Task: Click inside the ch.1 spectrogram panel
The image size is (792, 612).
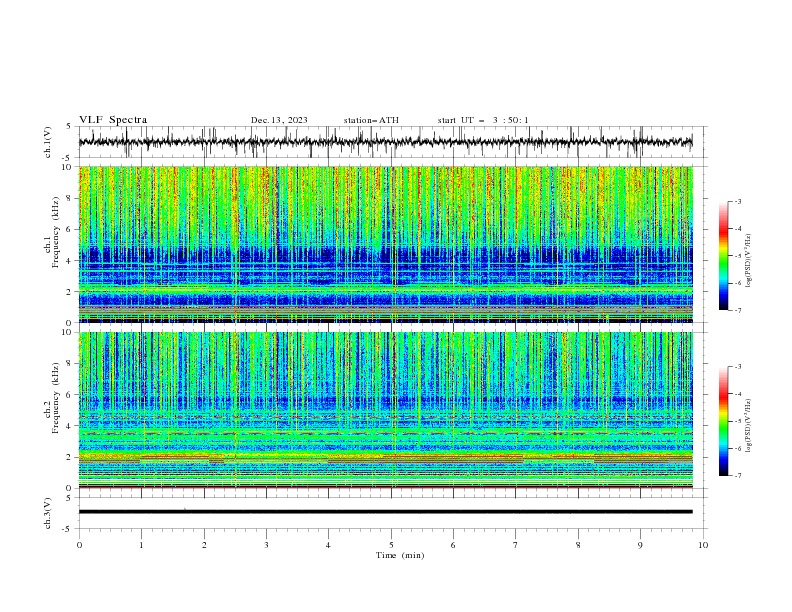Action: click(385, 244)
